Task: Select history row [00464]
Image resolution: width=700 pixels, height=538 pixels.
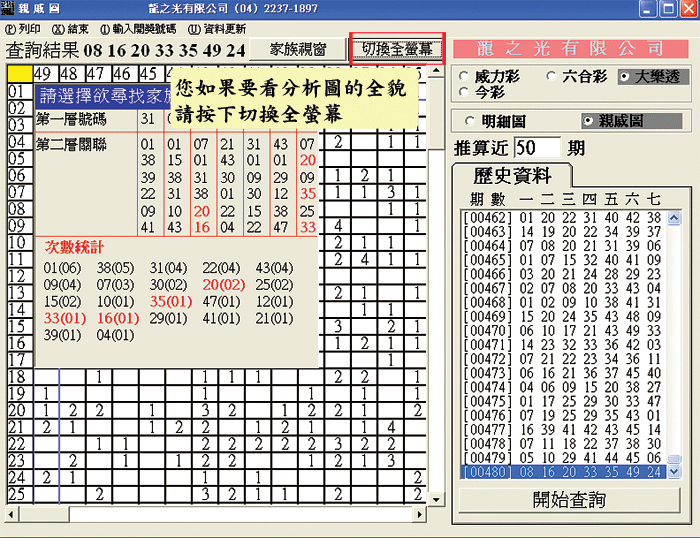Action: [x=563, y=246]
